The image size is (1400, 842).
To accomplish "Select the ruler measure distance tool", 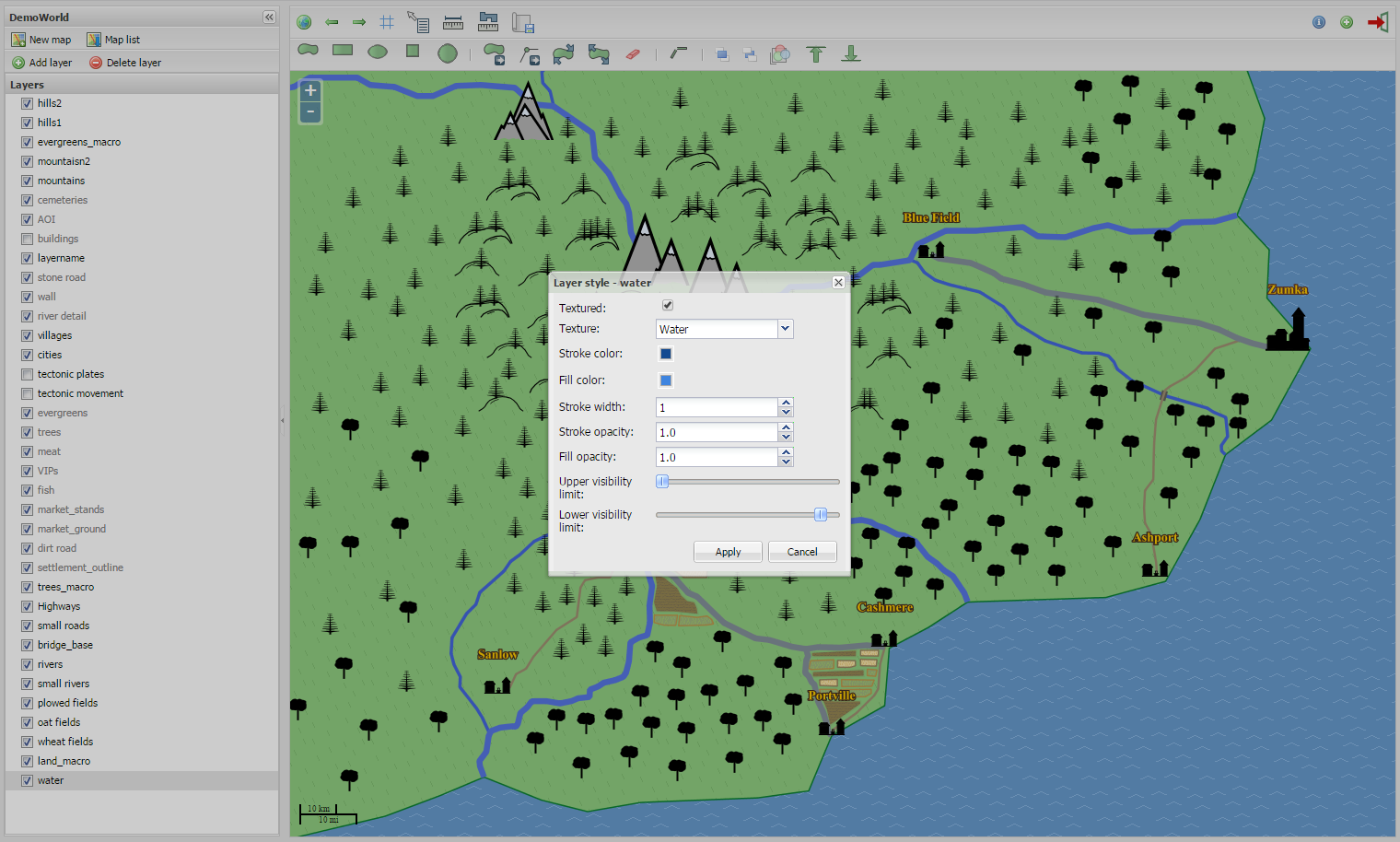I will click(x=453, y=23).
